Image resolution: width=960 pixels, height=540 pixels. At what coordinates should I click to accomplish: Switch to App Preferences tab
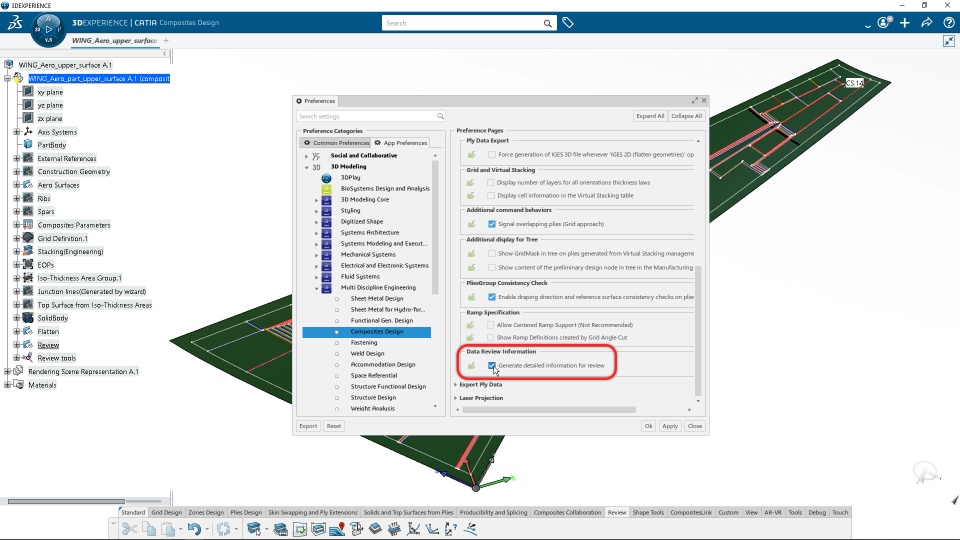[x=400, y=143]
